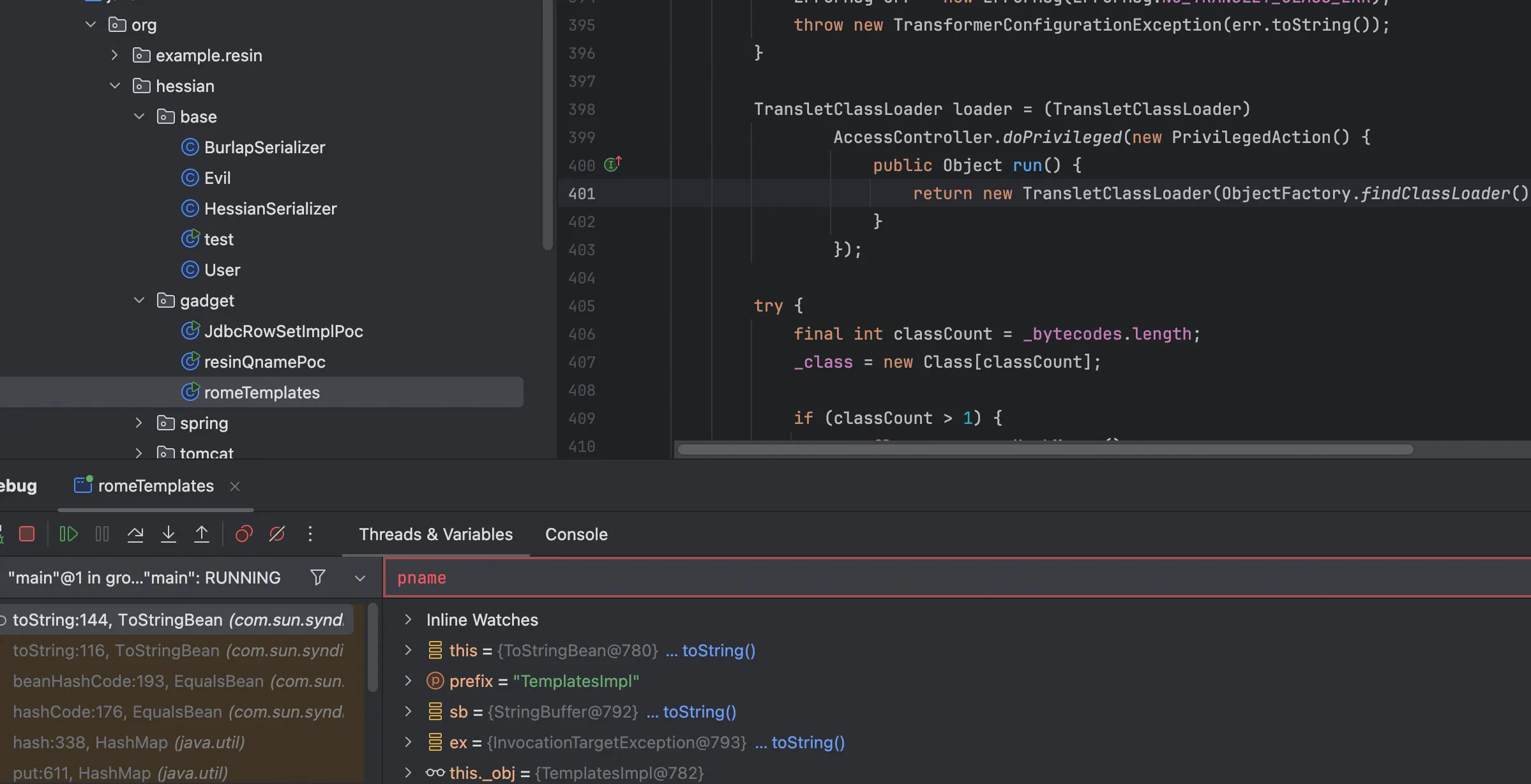
Task: Toggle Mute Breakpoints icon
Action: [x=277, y=534]
